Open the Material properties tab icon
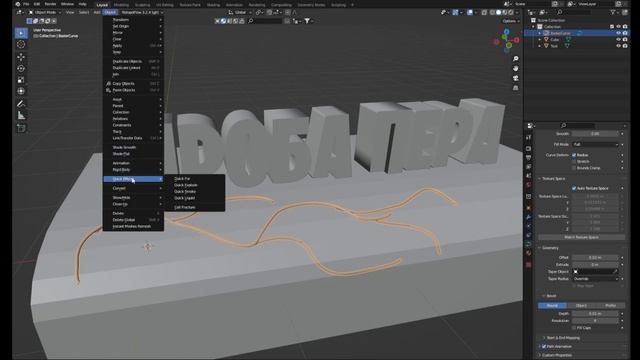Image resolution: width=640 pixels, height=360 pixels. coord(529,253)
